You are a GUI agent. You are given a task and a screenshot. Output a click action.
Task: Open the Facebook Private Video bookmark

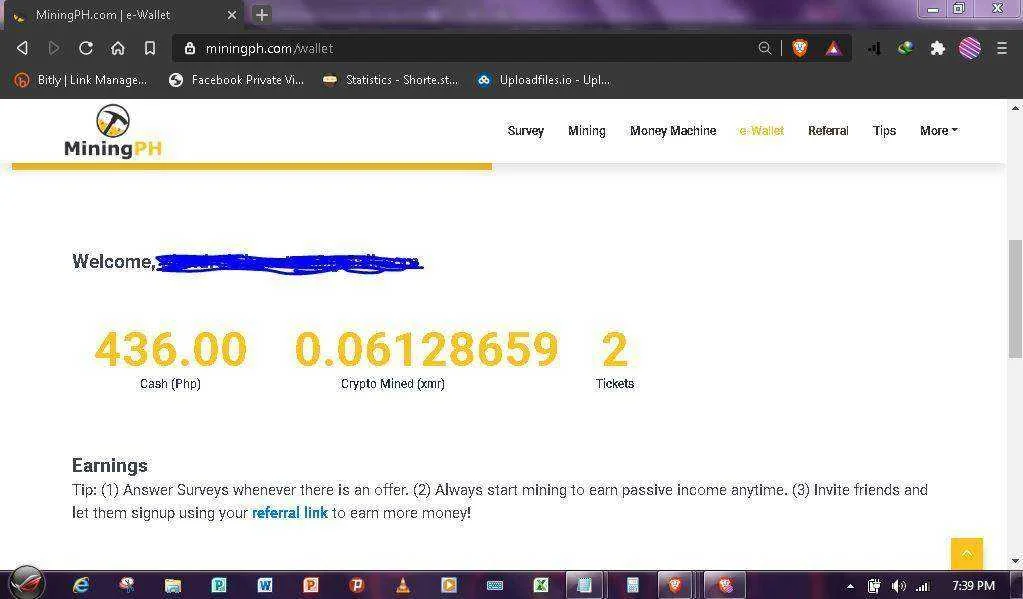pos(237,80)
